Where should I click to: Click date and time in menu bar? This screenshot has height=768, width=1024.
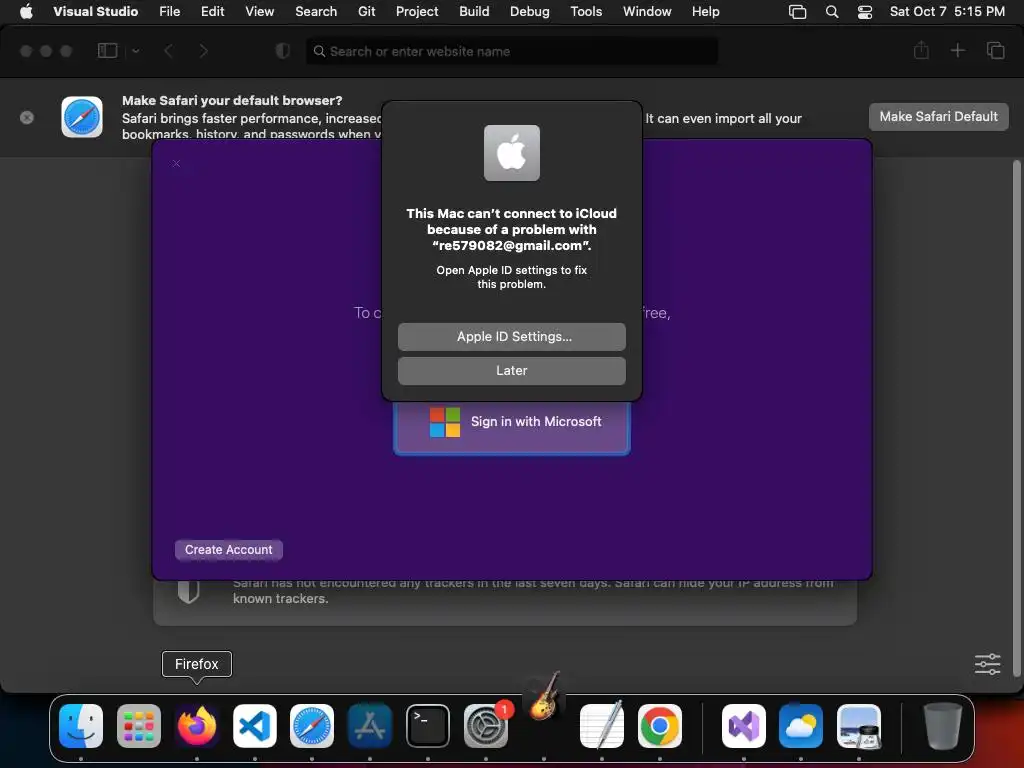[x=947, y=12]
